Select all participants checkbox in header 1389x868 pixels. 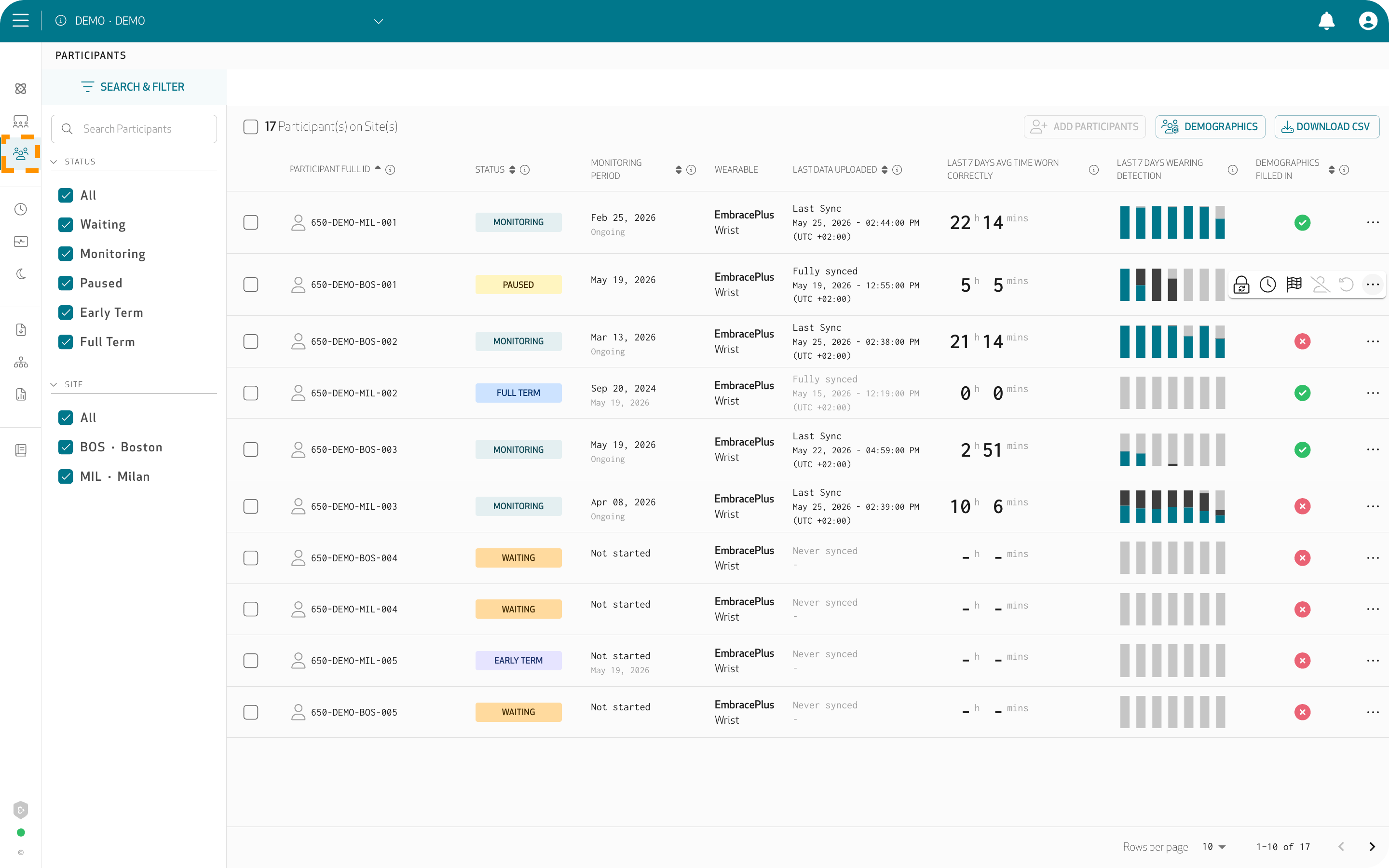pyautogui.click(x=251, y=127)
